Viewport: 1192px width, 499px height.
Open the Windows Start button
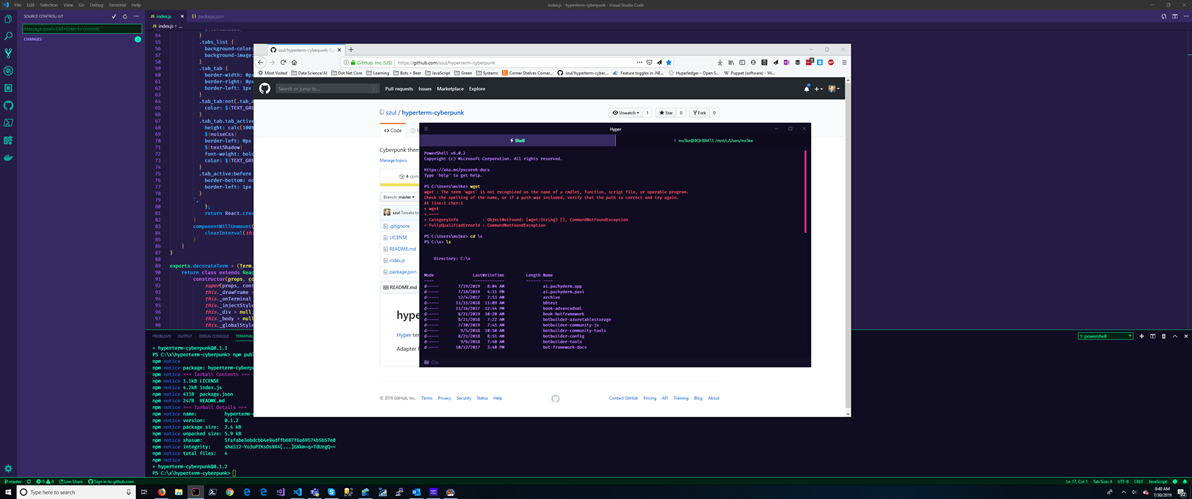8,492
